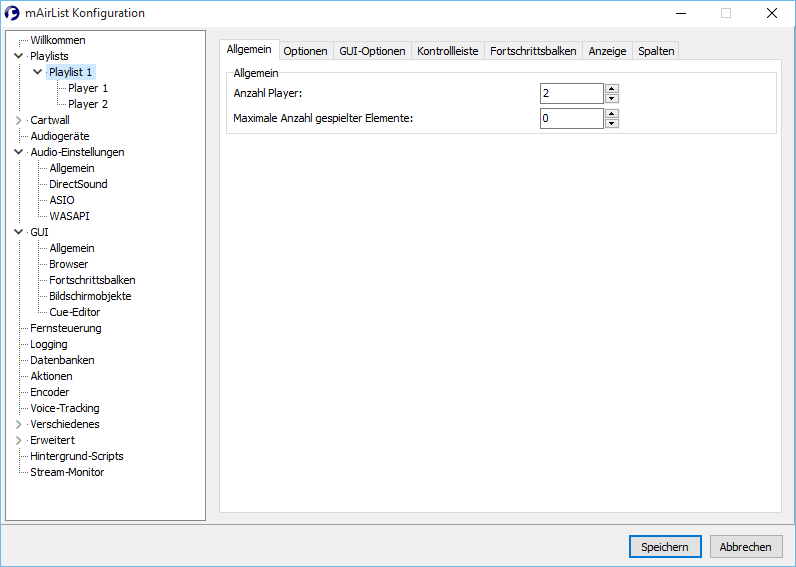Open the Stream-Monitor page
The width and height of the screenshot is (796, 567).
[x=67, y=472]
